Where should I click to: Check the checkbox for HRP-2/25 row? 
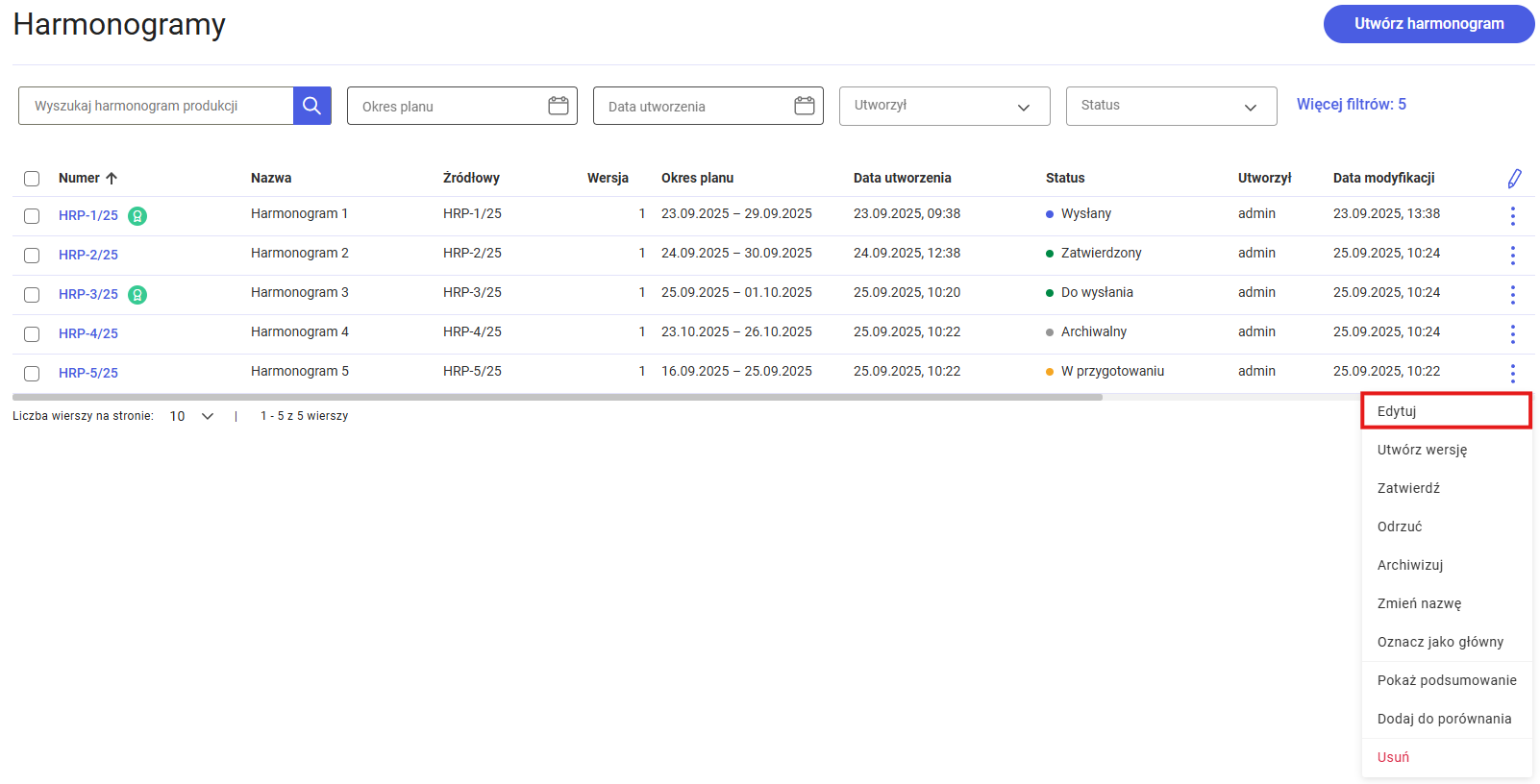[32, 256]
